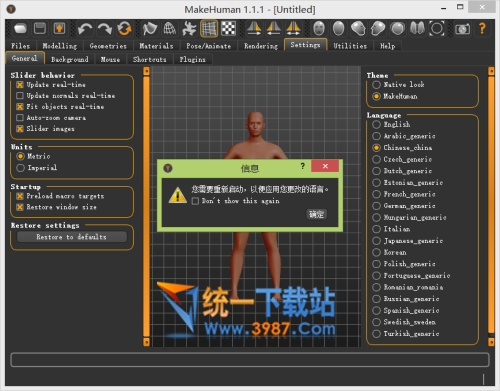Viewport: 500px width, 391px height.
Task: Switch to Plugins settings sub-tab
Action: pos(192,59)
